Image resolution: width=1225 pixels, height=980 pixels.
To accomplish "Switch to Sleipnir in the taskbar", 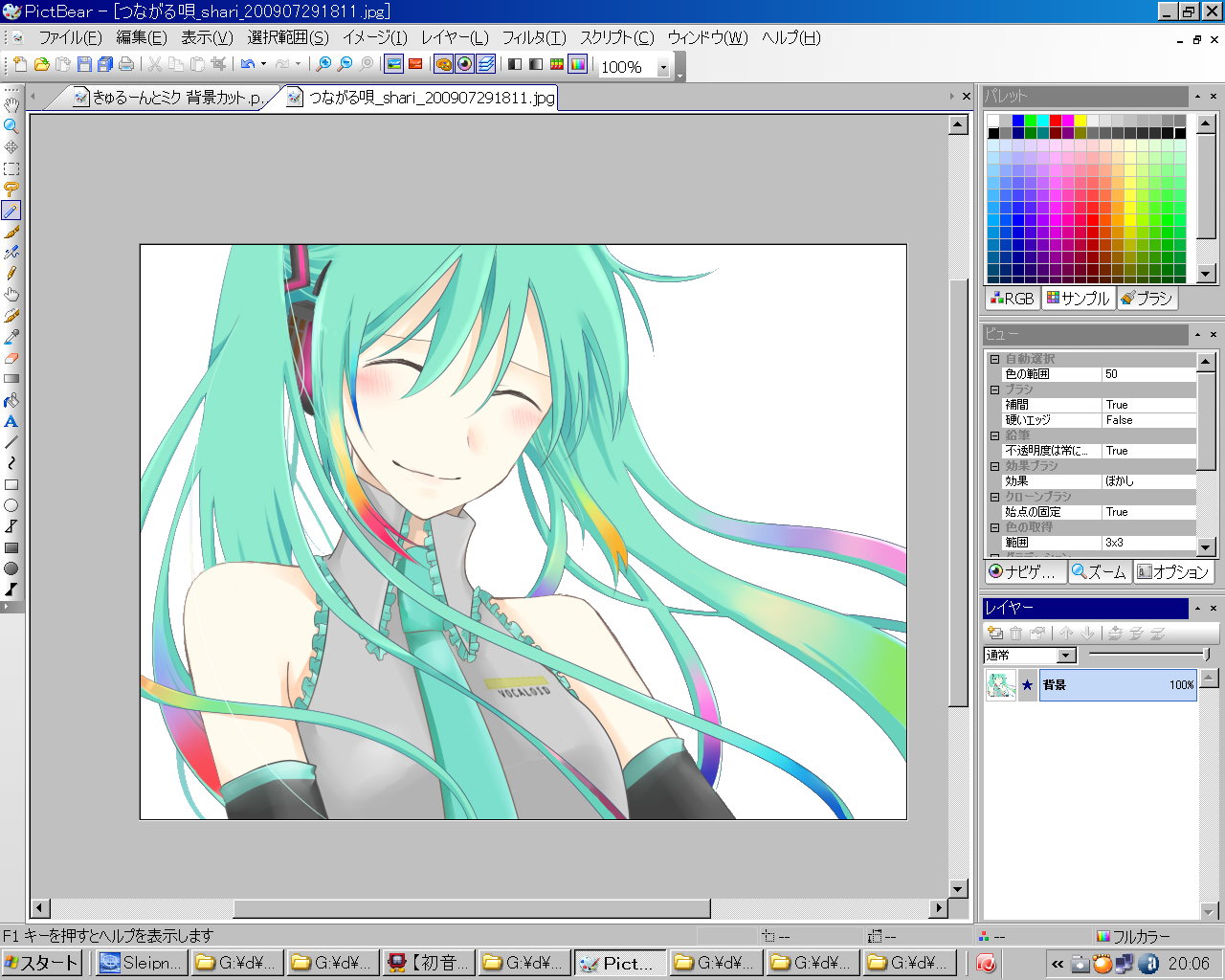I will click(142, 963).
